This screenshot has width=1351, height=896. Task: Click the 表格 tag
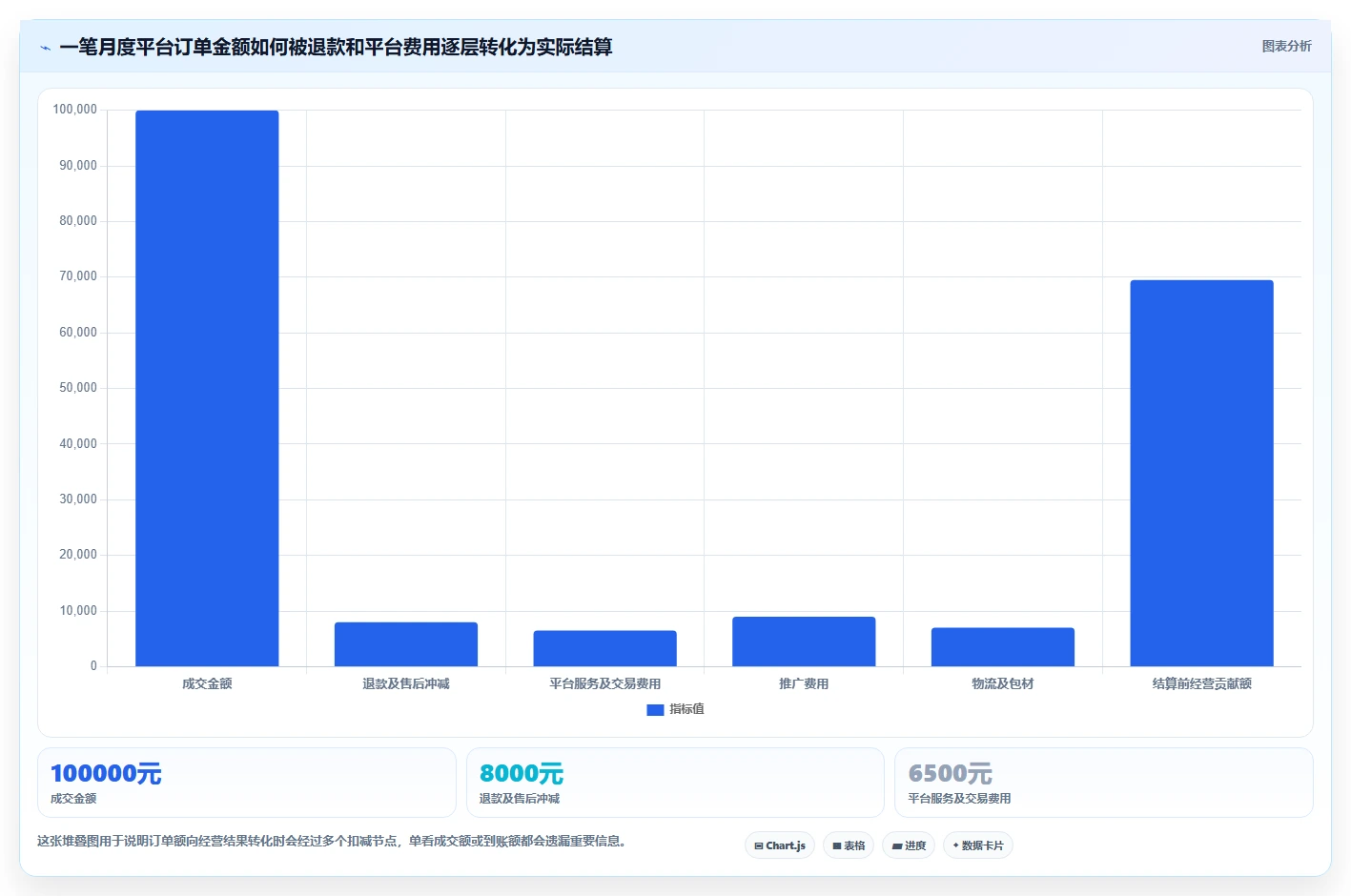(849, 845)
